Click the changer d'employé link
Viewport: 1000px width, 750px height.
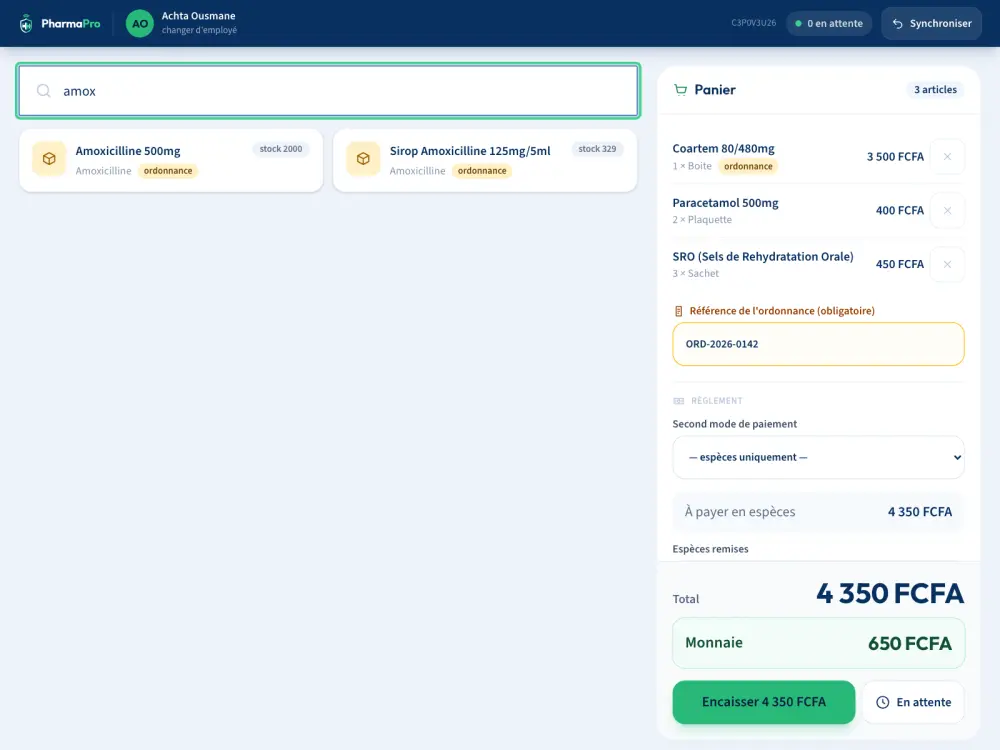pos(199,30)
